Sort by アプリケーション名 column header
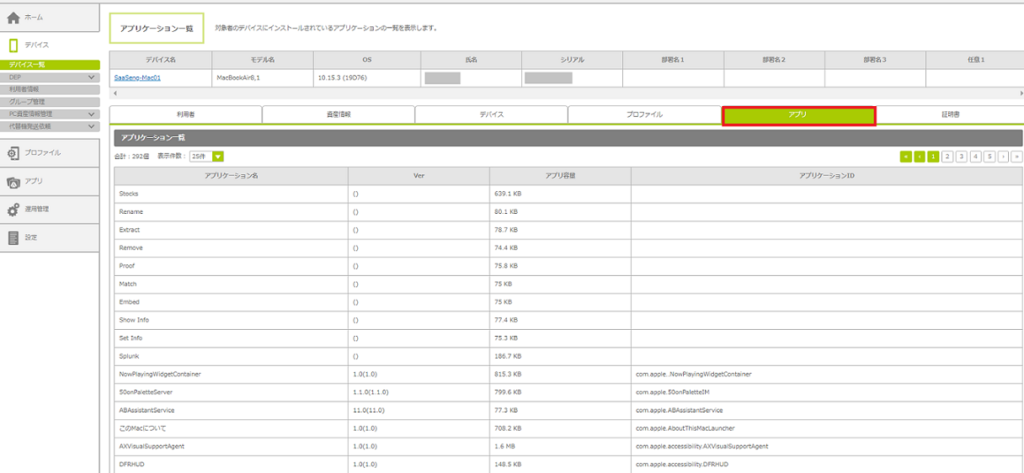 point(231,175)
